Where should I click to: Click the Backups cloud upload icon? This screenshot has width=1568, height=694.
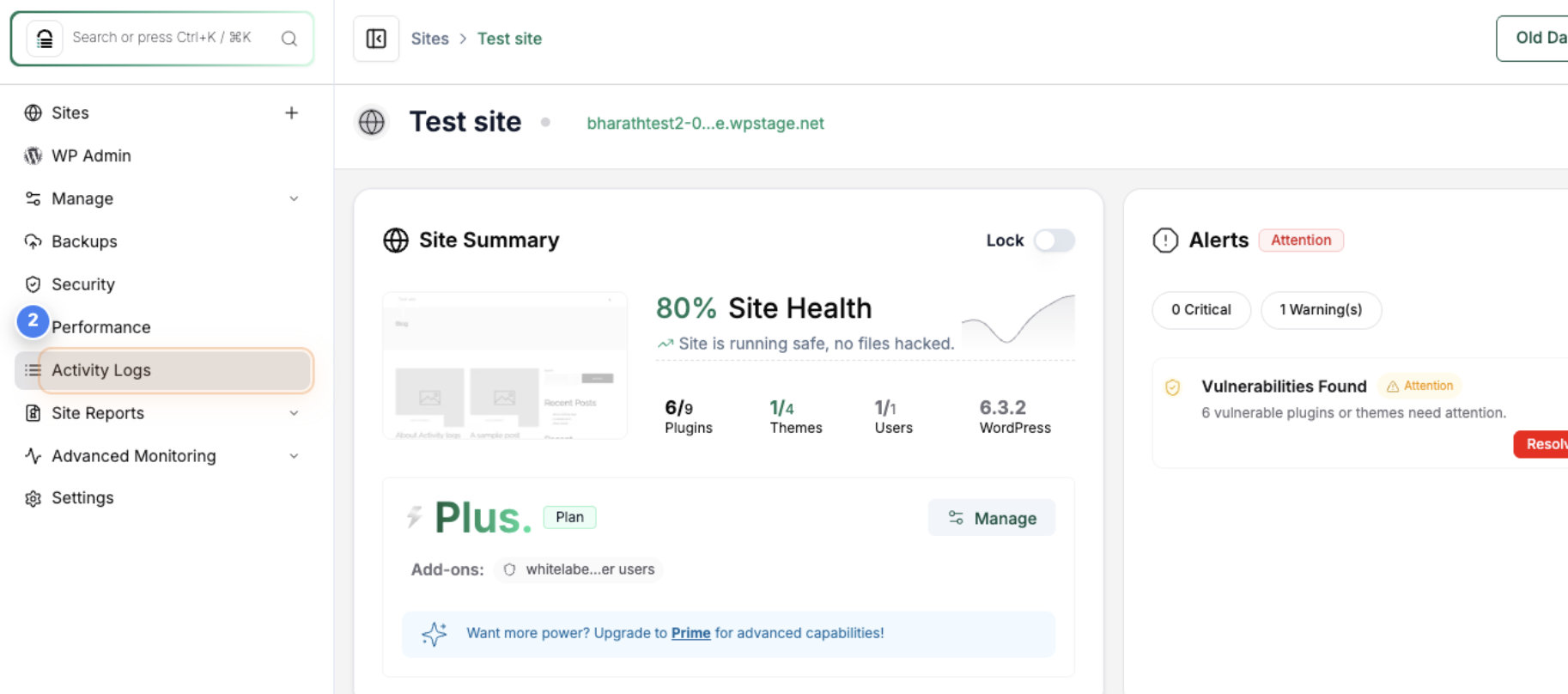pyautogui.click(x=33, y=241)
